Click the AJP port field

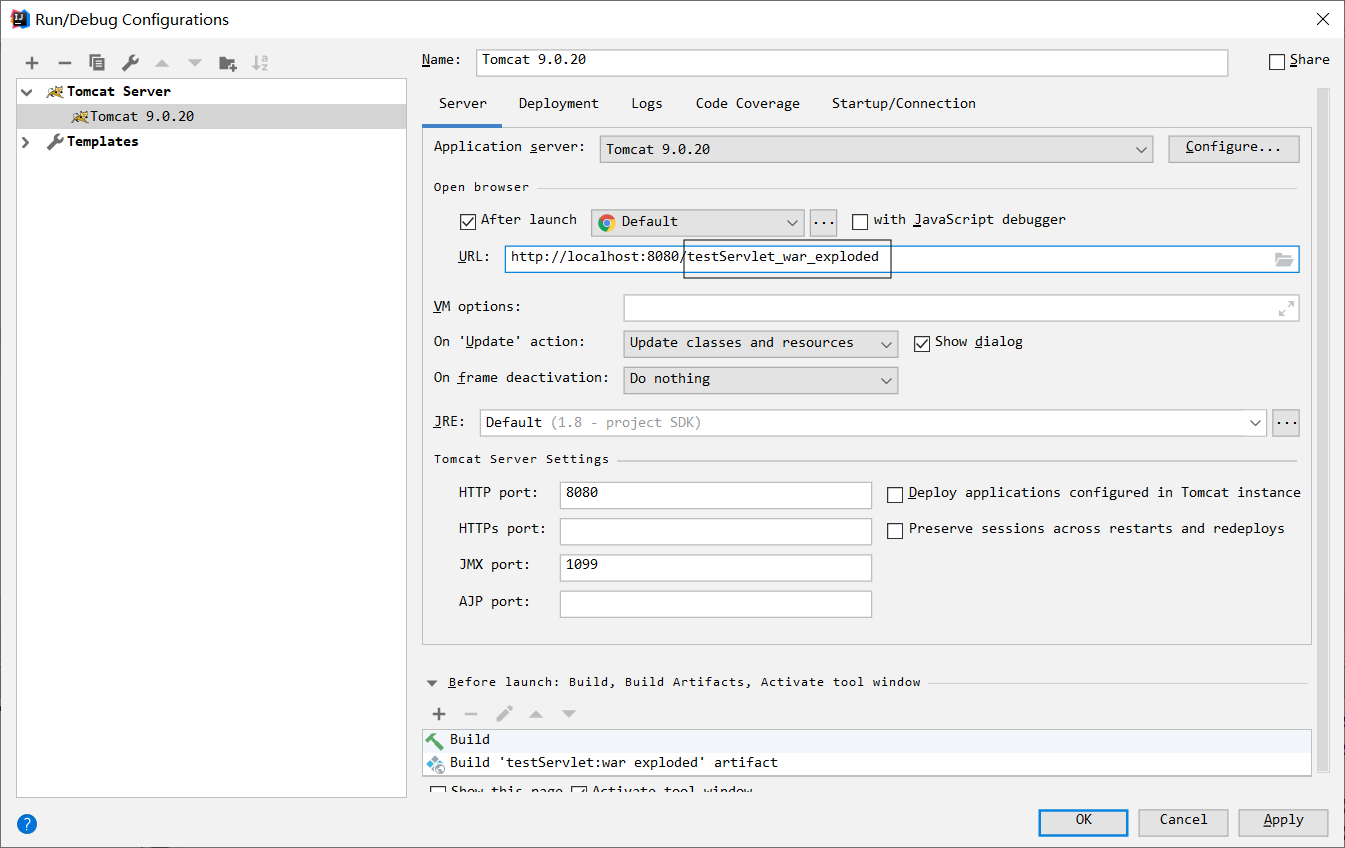click(x=715, y=604)
